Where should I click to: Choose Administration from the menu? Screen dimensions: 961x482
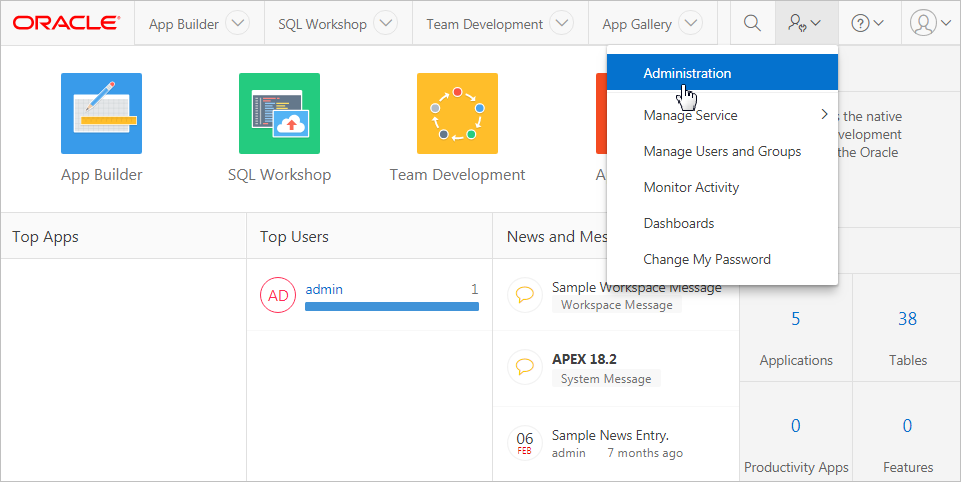coord(722,72)
